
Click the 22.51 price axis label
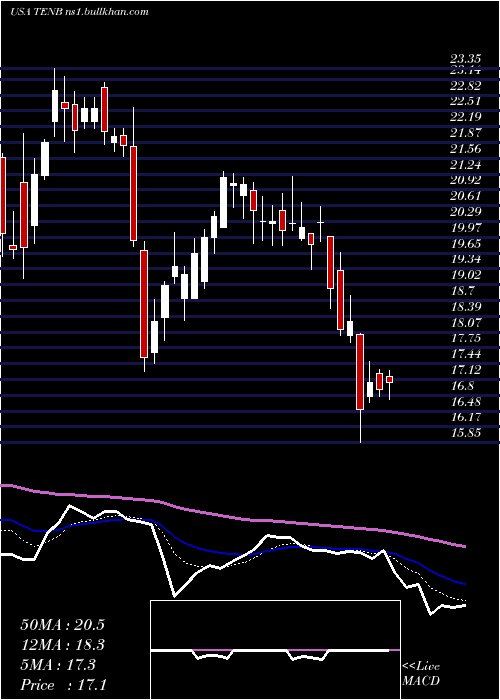[x=465, y=102]
